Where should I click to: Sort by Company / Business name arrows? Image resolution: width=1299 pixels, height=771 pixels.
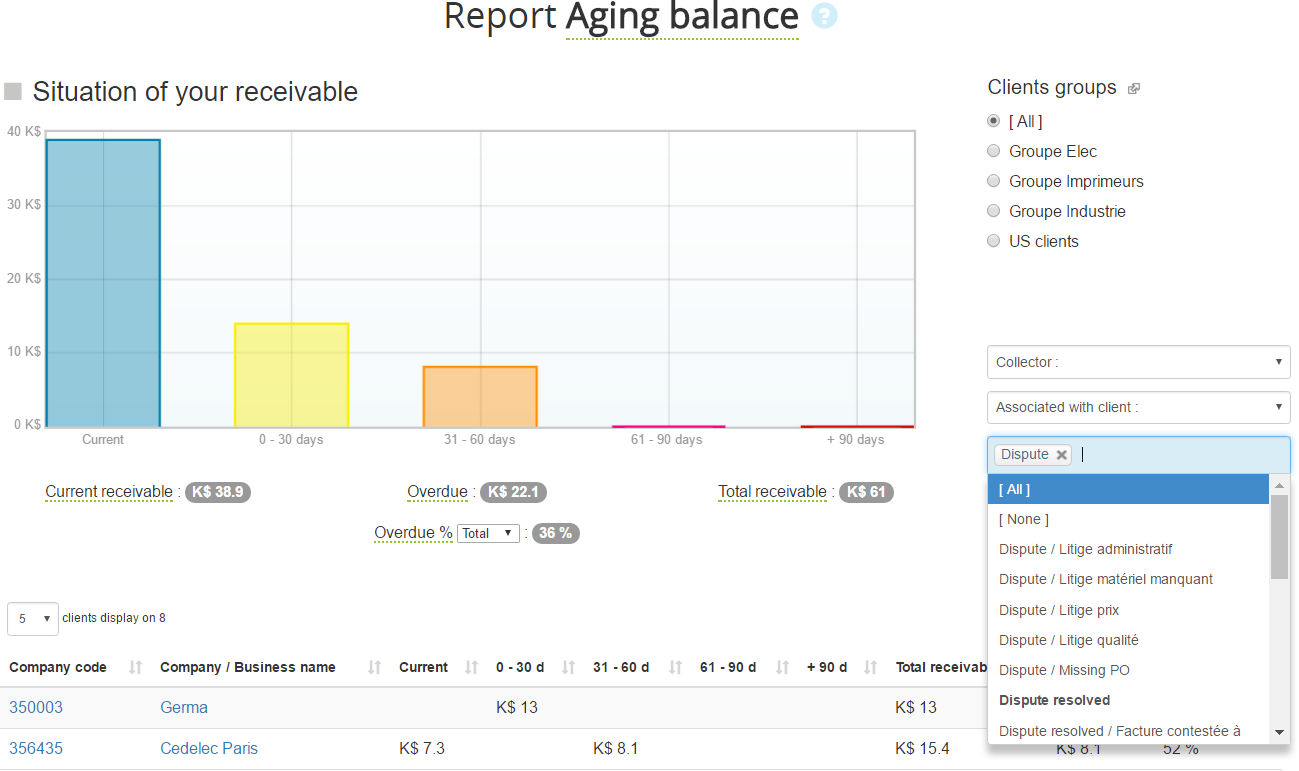click(375, 668)
